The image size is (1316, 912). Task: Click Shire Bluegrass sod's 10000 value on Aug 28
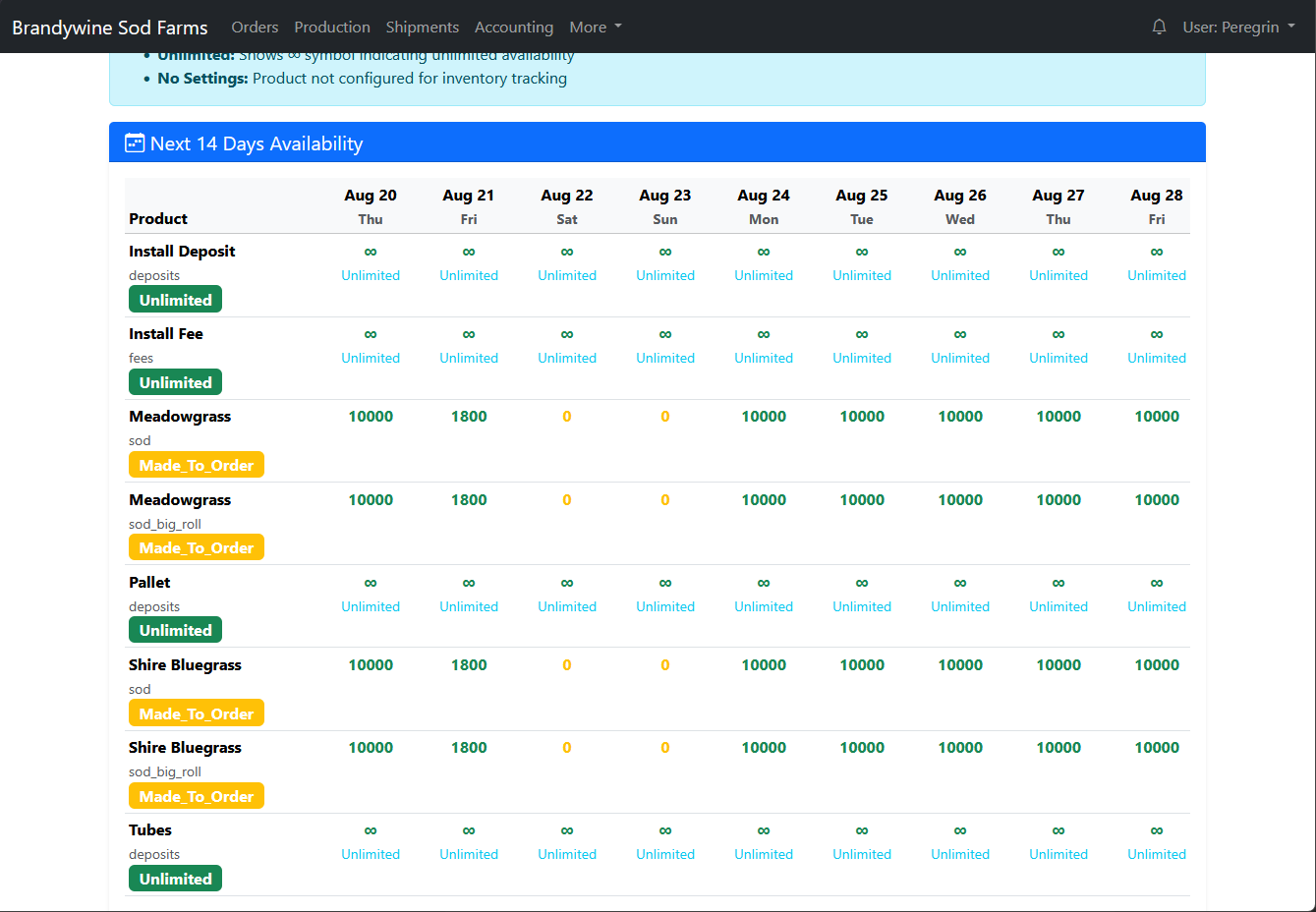[x=1157, y=665]
